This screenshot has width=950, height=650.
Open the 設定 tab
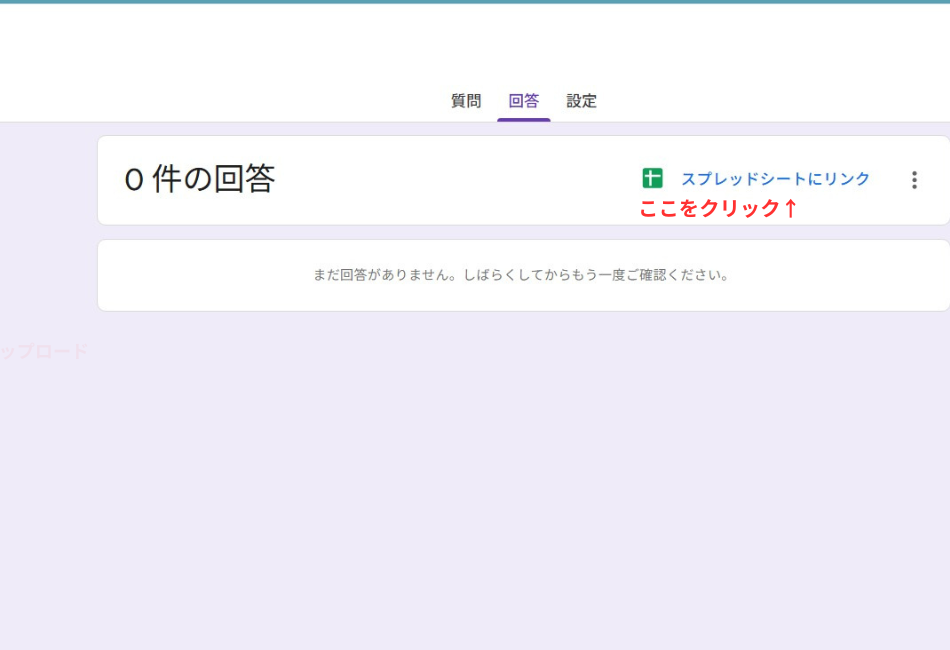pyautogui.click(x=581, y=101)
